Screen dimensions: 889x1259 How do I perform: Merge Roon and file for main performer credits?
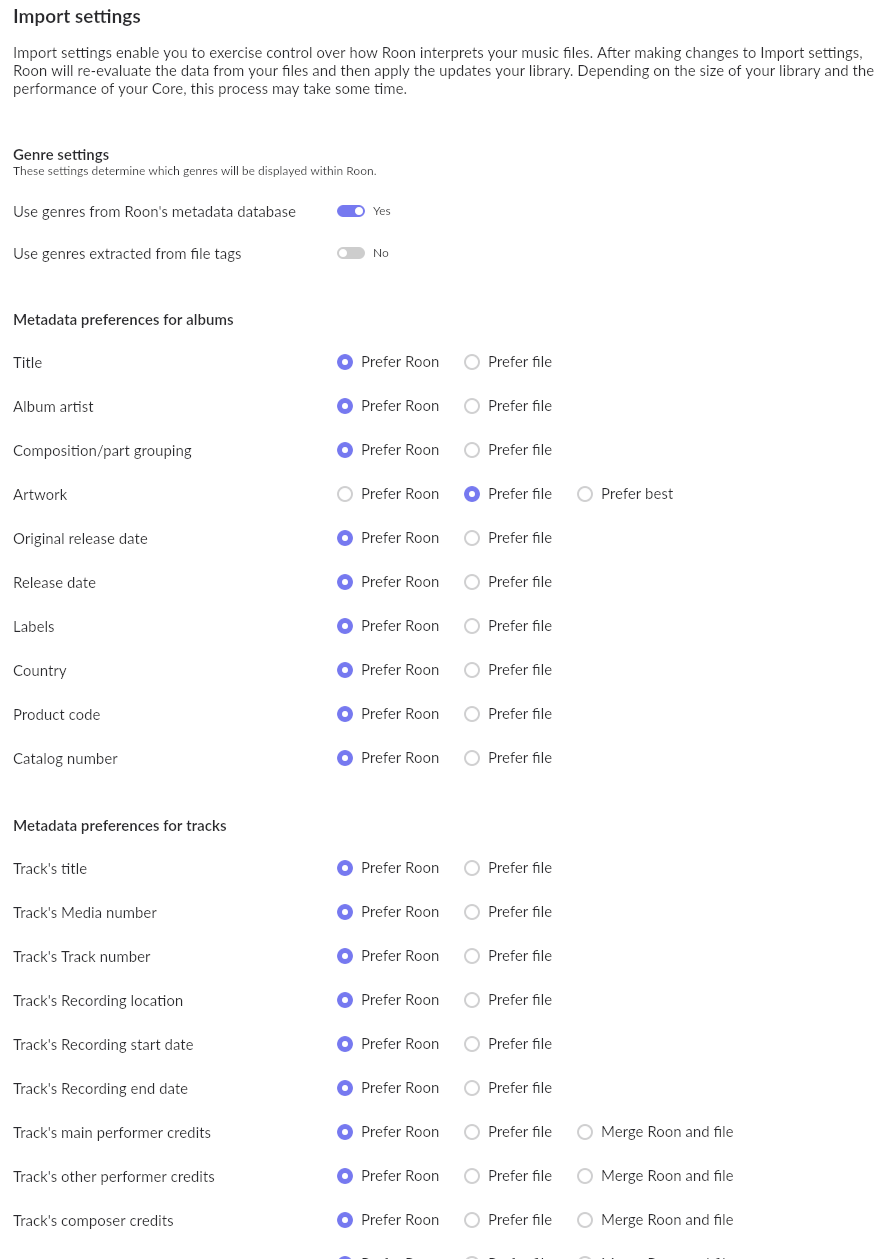coord(585,1132)
